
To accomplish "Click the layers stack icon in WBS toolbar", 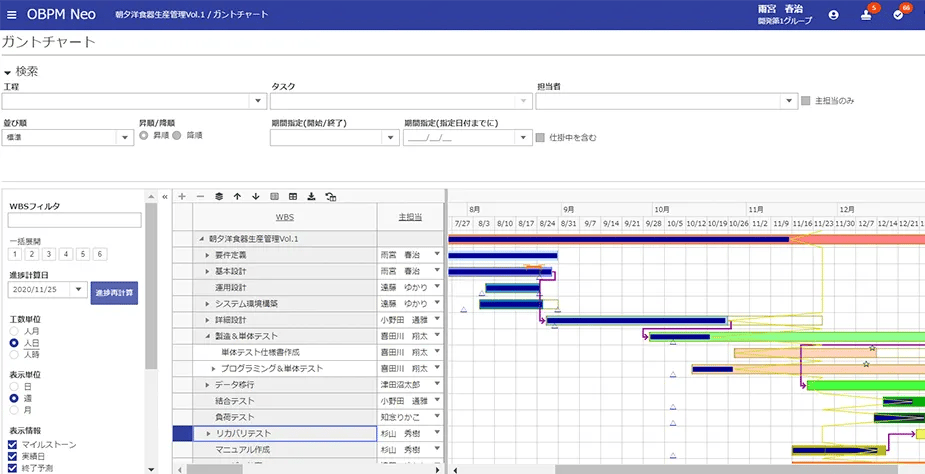I will [219, 197].
